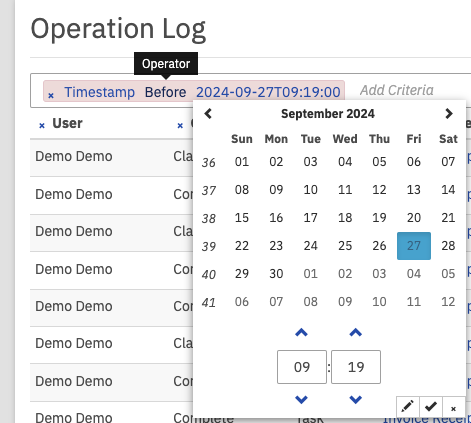Click the minute input field showing 19
The width and height of the screenshot is (471, 423).
click(x=356, y=367)
